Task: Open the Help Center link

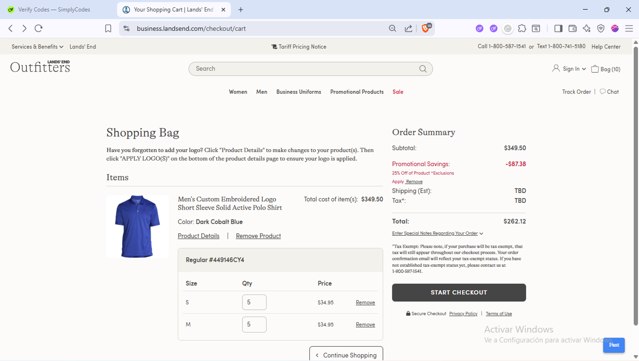Action: point(606,46)
